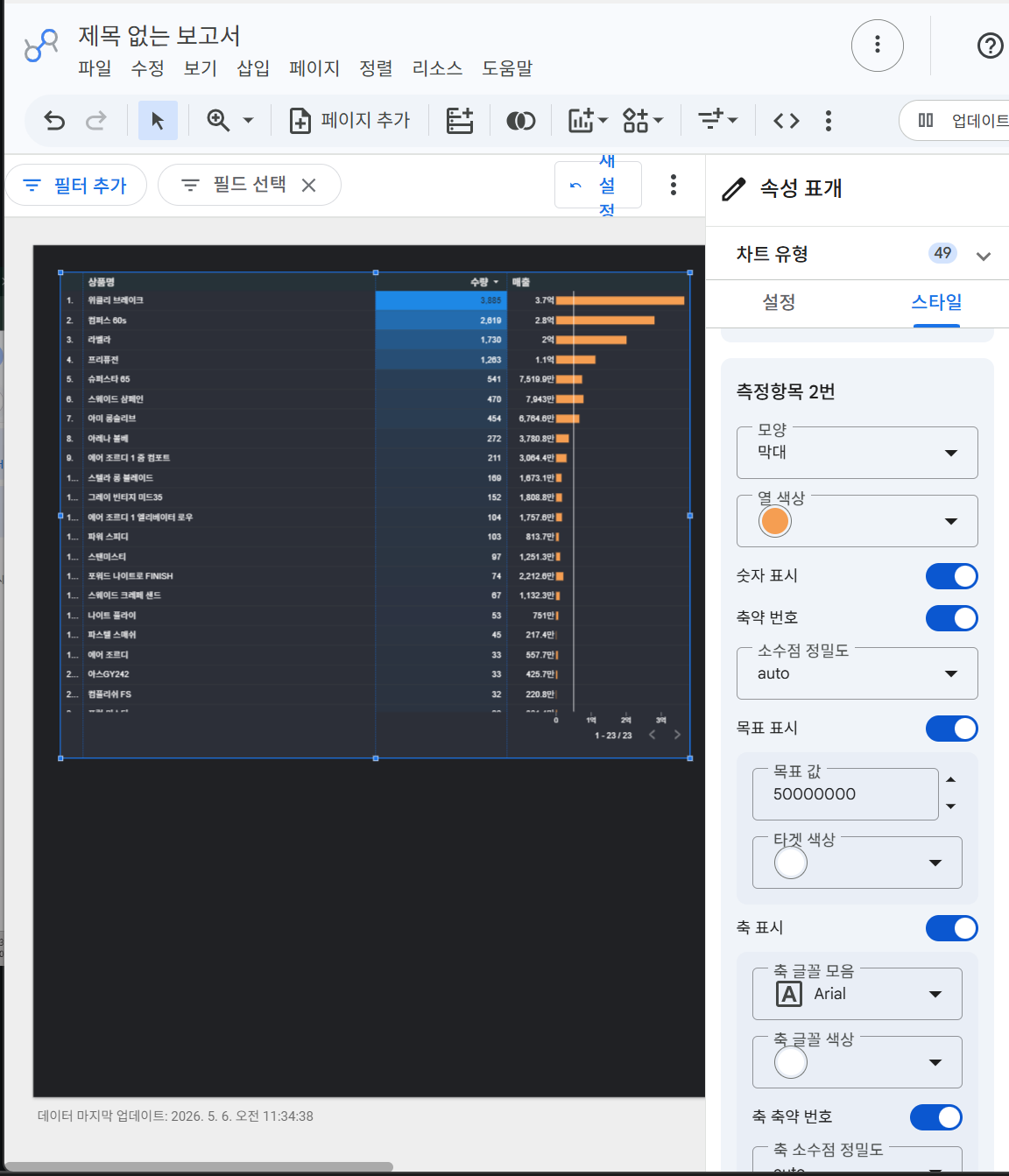Click horizontal scrollbar at bottom
The height and width of the screenshot is (1176, 1009).
tap(199, 1166)
